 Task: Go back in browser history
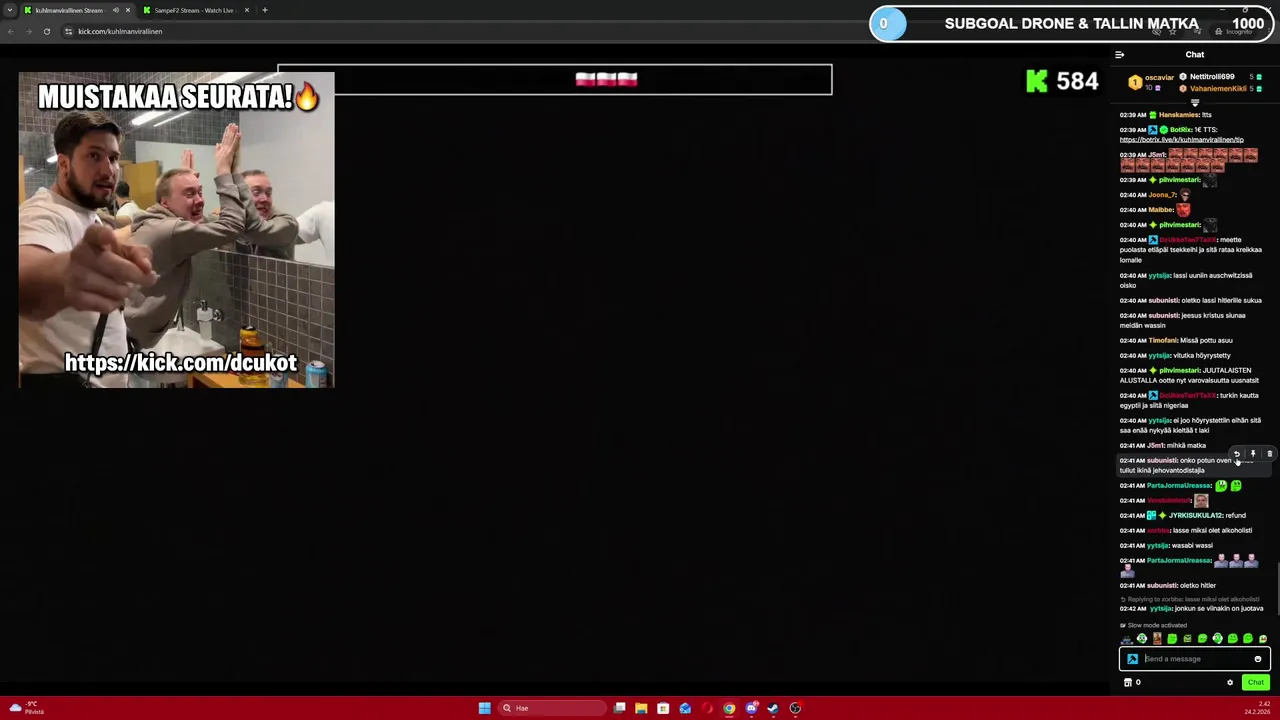[10, 31]
